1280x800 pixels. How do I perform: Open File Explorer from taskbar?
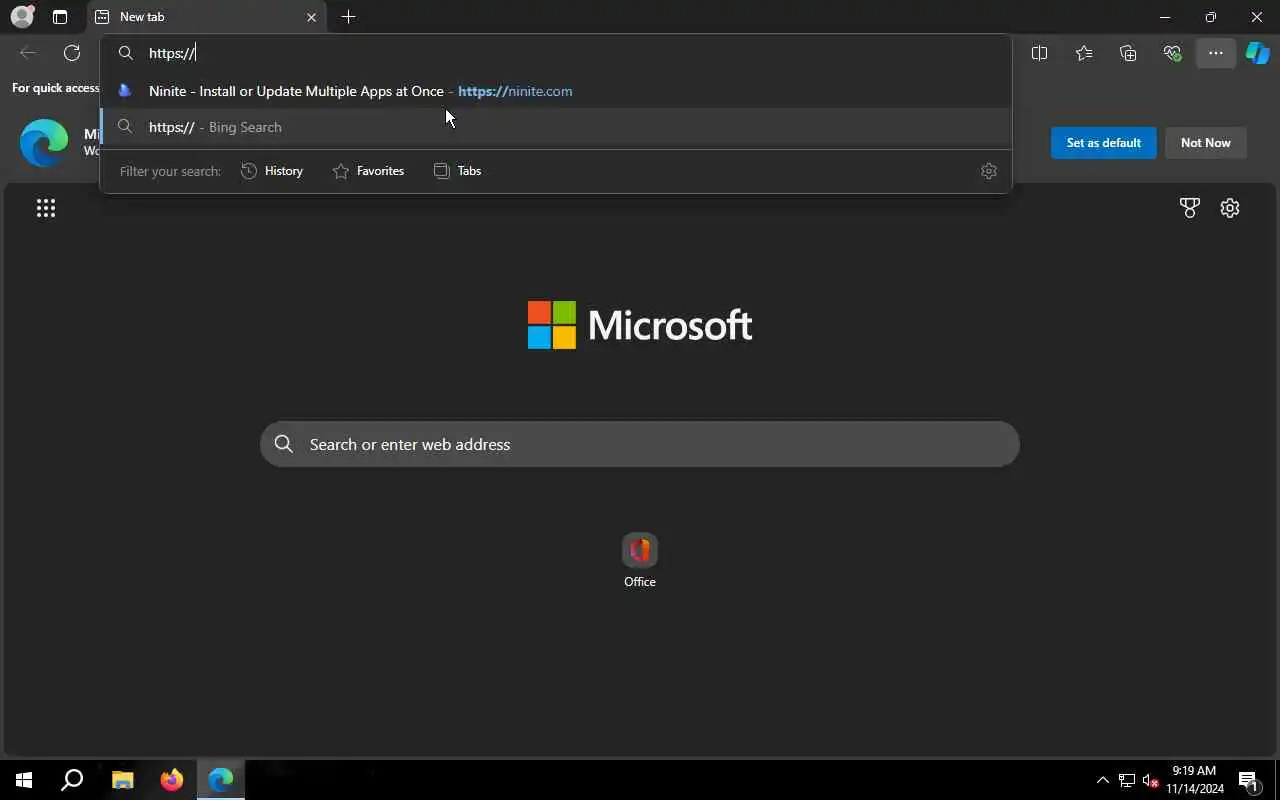tap(122, 780)
